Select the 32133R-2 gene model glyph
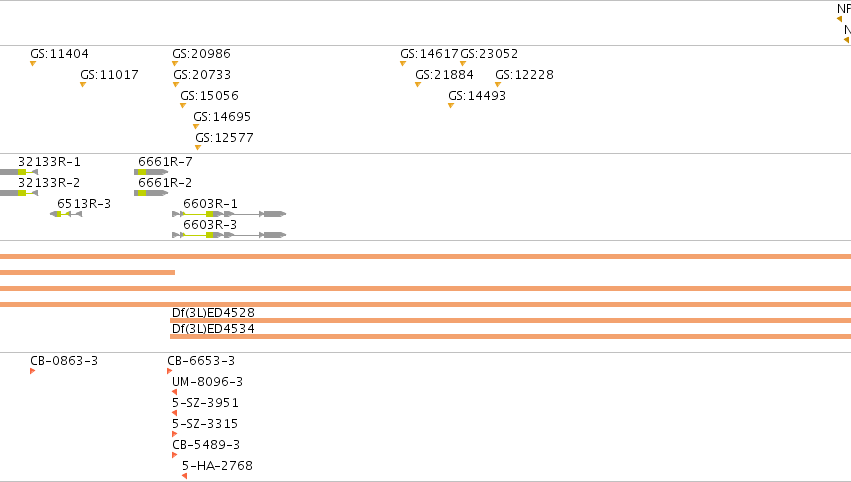The image size is (851, 482). (19, 193)
